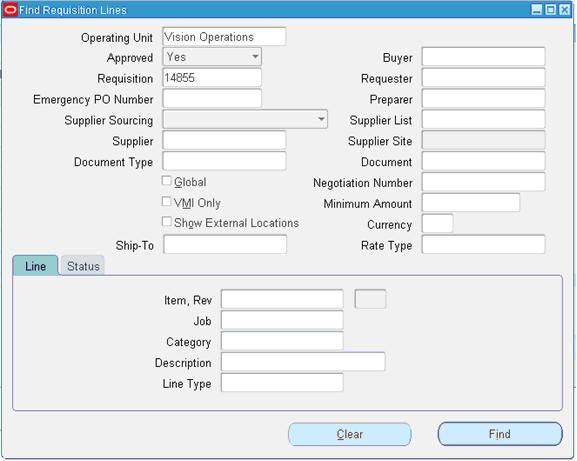Click the Oracle logo icon in title bar
Screen dimensions: 577x461
click(10, 10)
